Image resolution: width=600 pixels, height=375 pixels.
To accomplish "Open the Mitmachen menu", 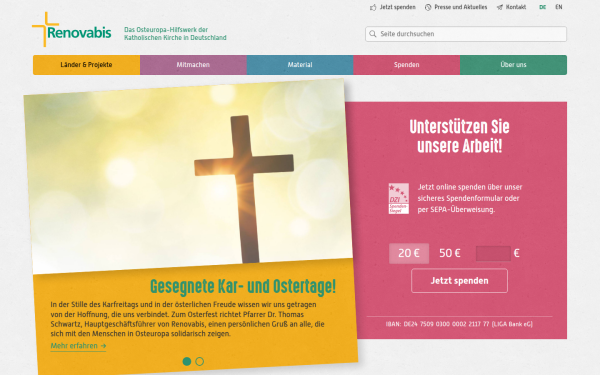I will pos(193,65).
